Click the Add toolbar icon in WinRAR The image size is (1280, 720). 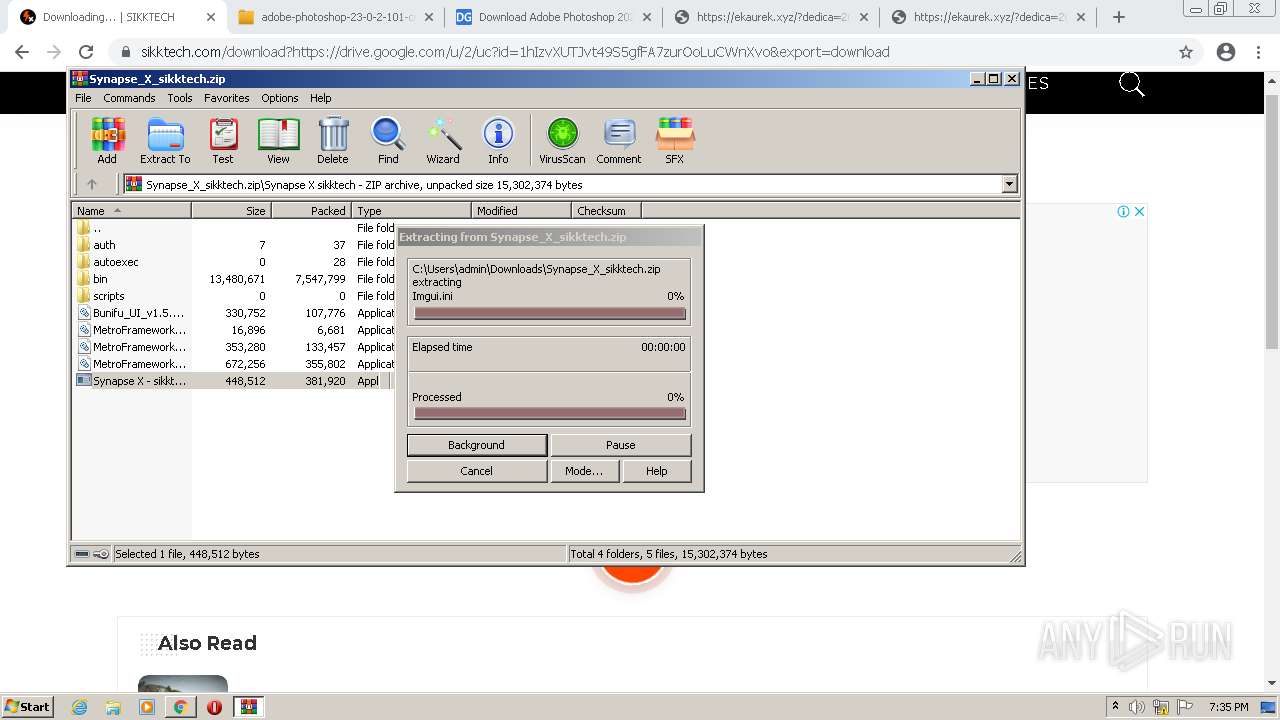(x=107, y=140)
